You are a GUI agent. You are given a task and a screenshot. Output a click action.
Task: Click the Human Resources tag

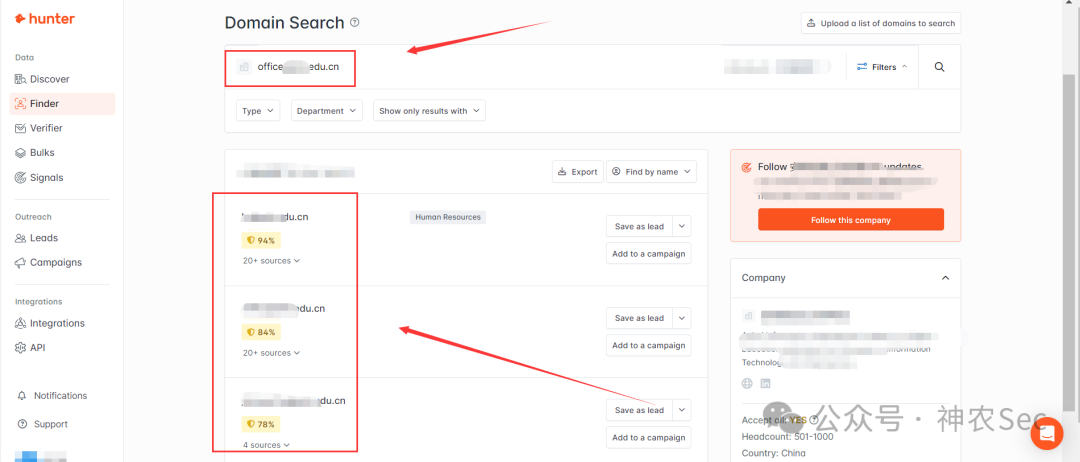[x=448, y=217]
